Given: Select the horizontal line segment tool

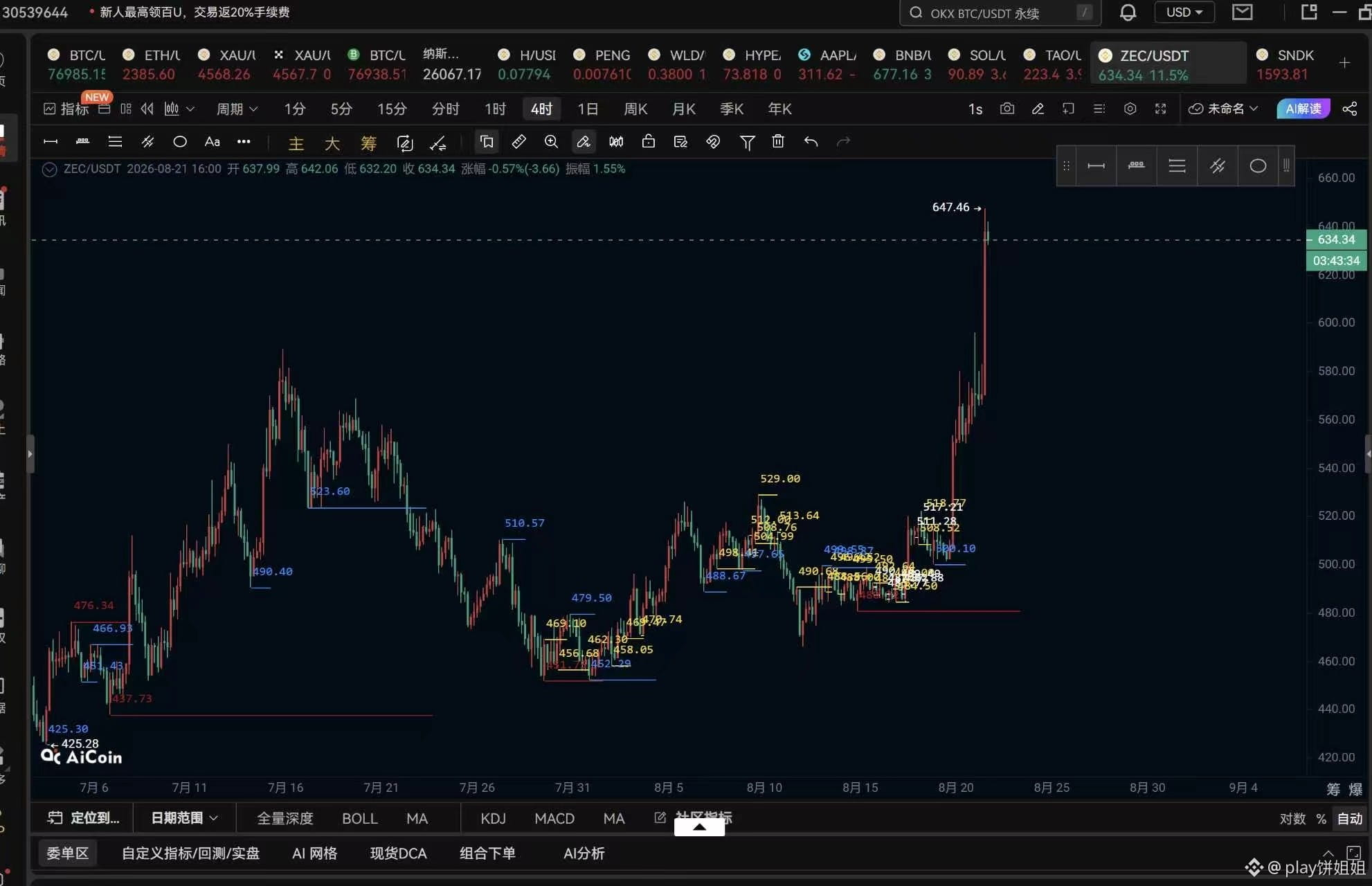Looking at the screenshot, I should (x=51, y=142).
